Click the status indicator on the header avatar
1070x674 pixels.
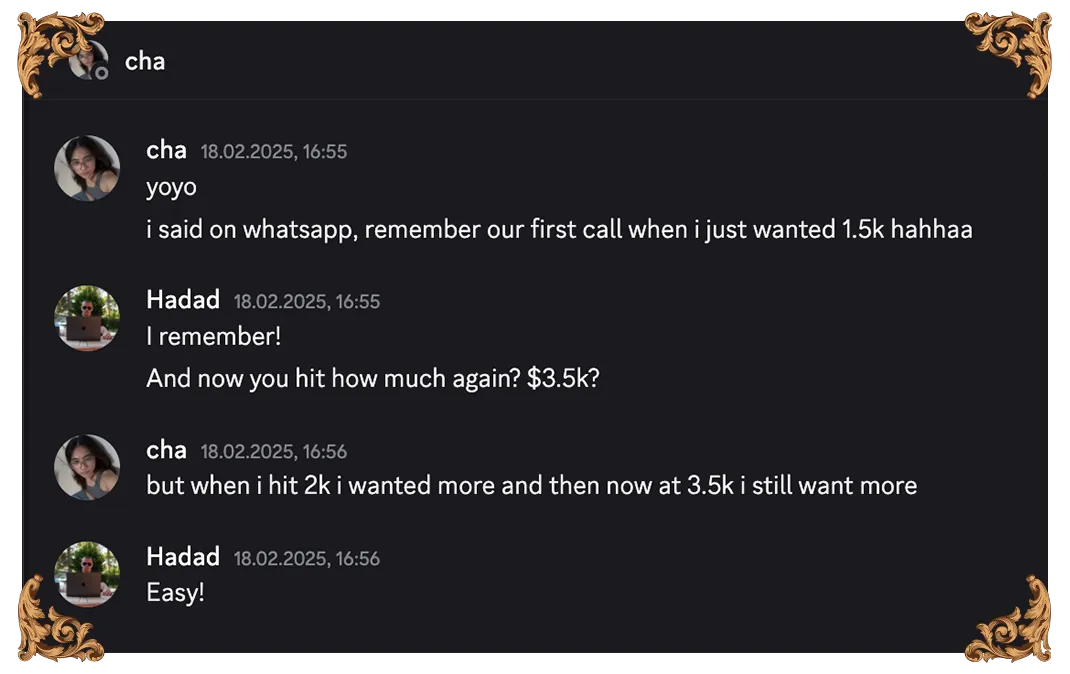[101, 73]
